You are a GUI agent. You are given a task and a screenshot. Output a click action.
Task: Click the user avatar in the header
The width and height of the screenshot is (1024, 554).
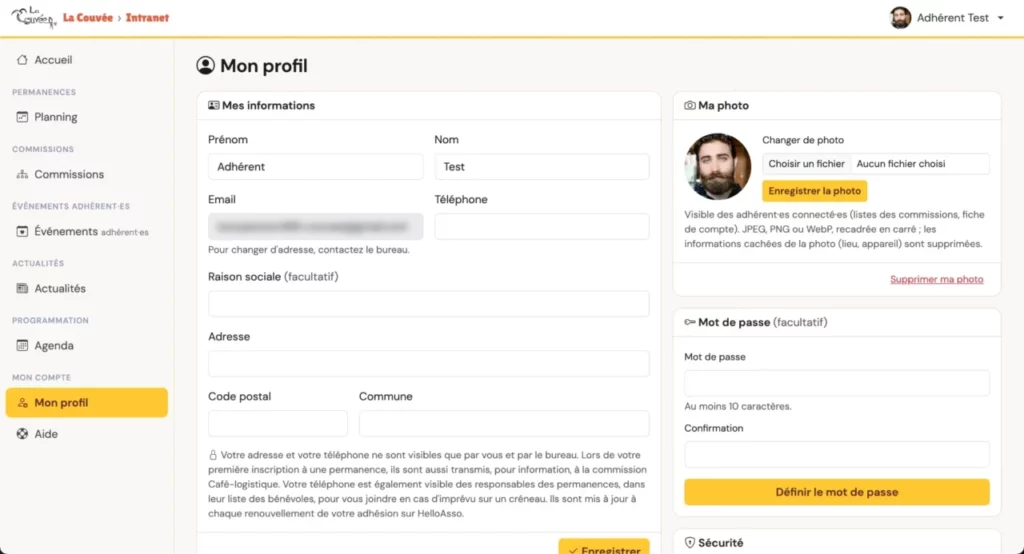[900, 18]
